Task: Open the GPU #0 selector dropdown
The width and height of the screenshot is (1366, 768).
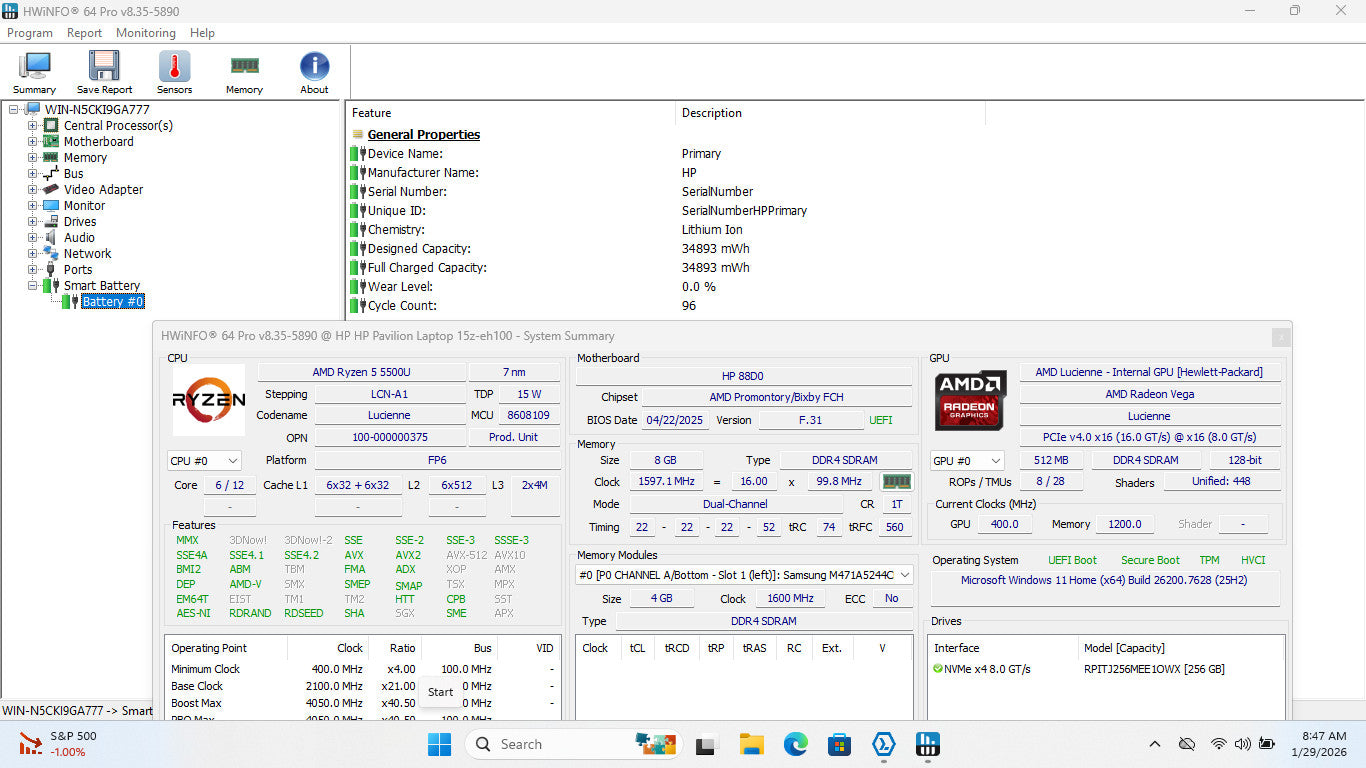Action: click(967, 461)
